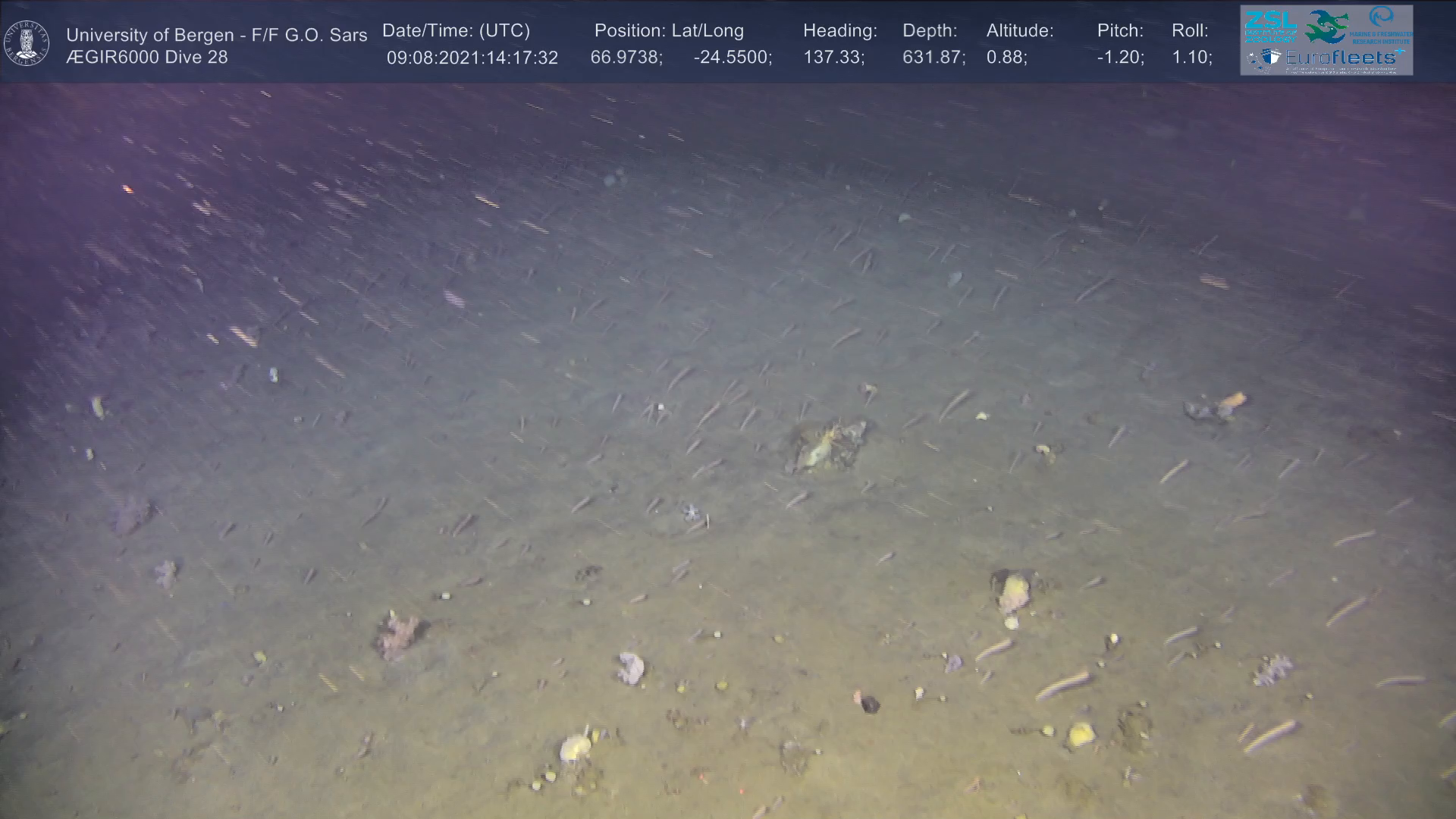
Task: Click the roll value 1.10
Action: click(x=1191, y=58)
